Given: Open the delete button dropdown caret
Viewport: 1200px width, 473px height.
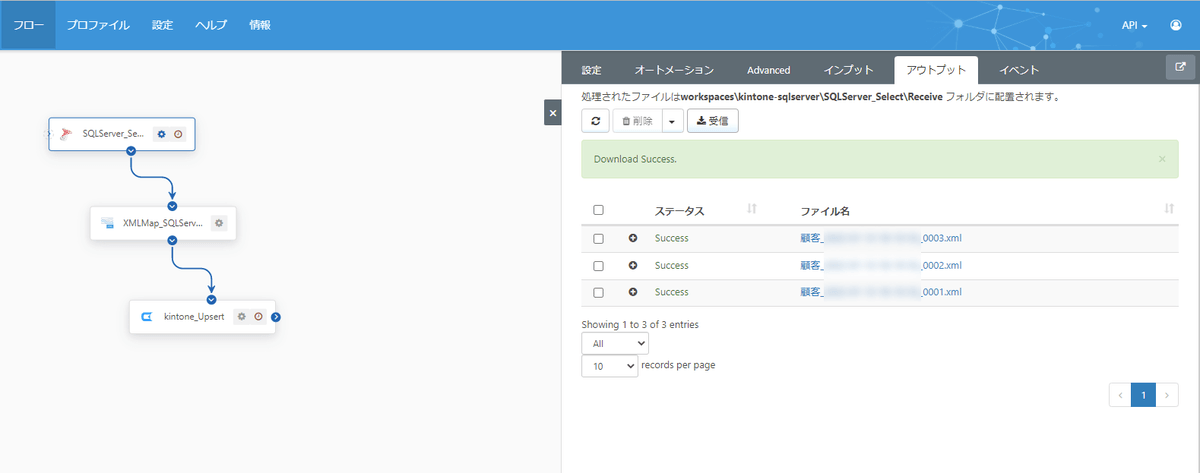Looking at the screenshot, I should pos(672,121).
